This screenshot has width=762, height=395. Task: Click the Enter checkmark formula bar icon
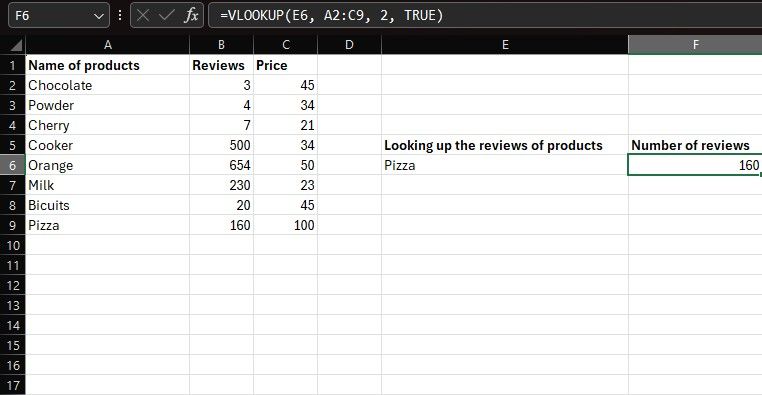click(166, 16)
